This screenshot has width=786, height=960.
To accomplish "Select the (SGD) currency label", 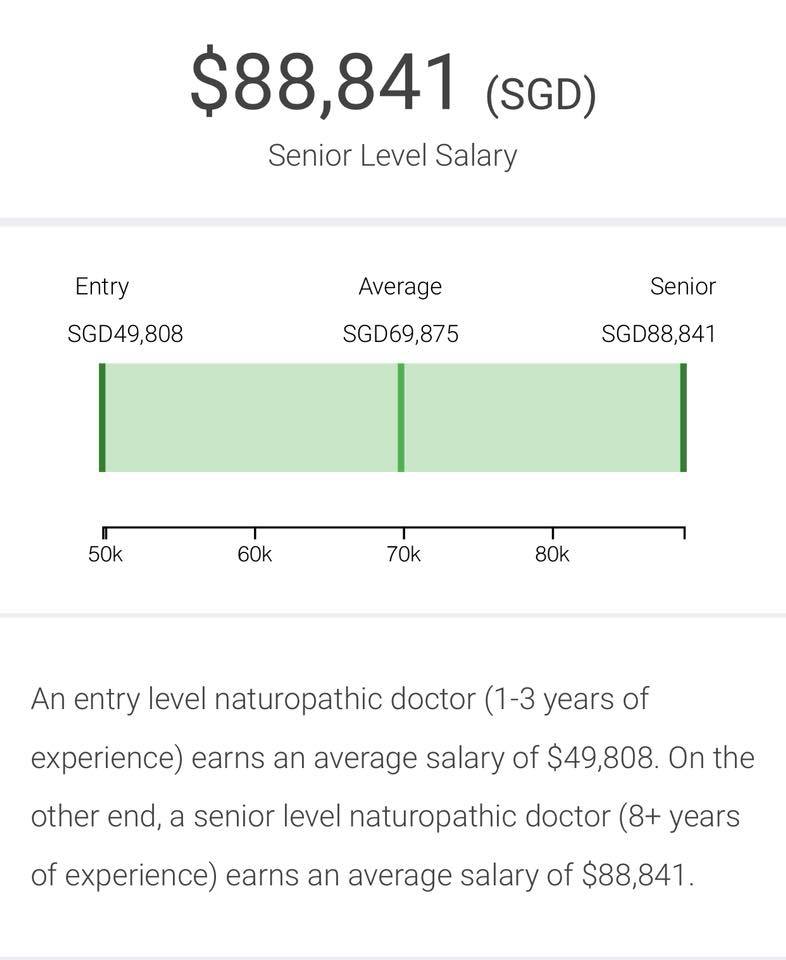I will pyautogui.click(x=541, y=96).
